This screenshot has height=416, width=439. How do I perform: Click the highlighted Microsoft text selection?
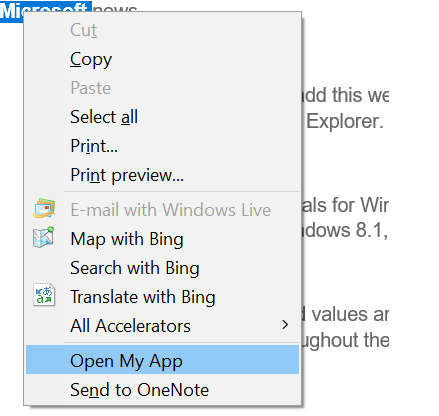[46, 10]
